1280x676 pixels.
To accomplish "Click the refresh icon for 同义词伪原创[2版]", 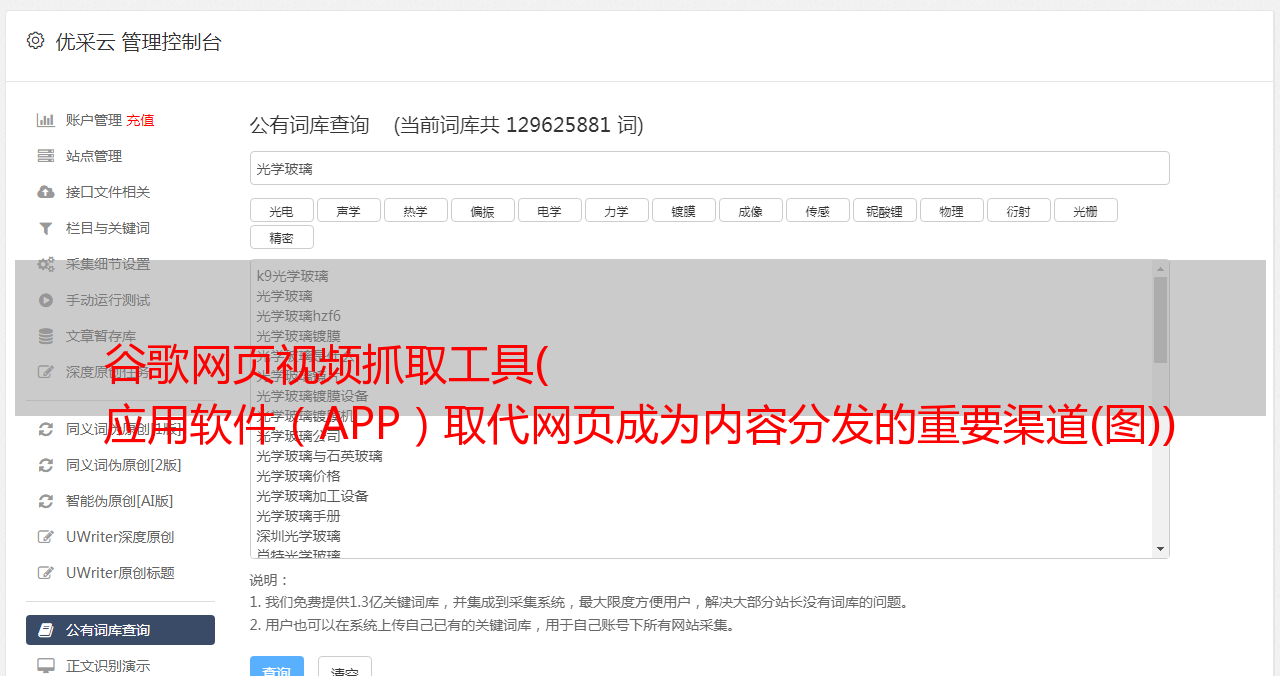I will pyautogui.click(x=45, y=465).
